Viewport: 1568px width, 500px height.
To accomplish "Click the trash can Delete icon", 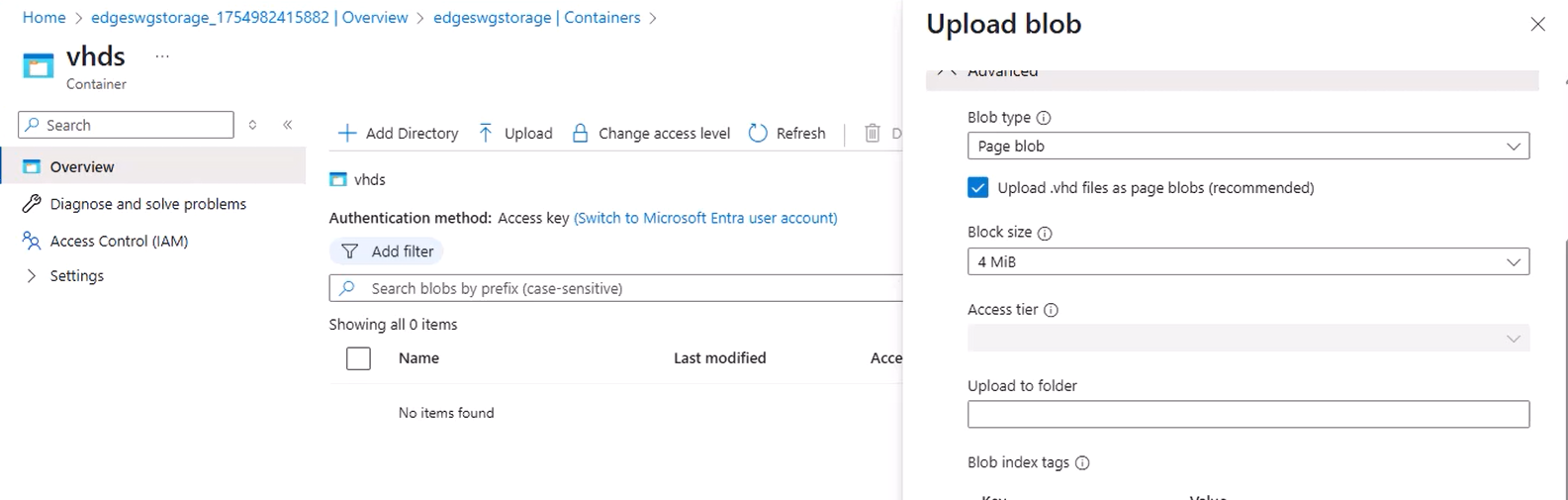I will point(873,133).
